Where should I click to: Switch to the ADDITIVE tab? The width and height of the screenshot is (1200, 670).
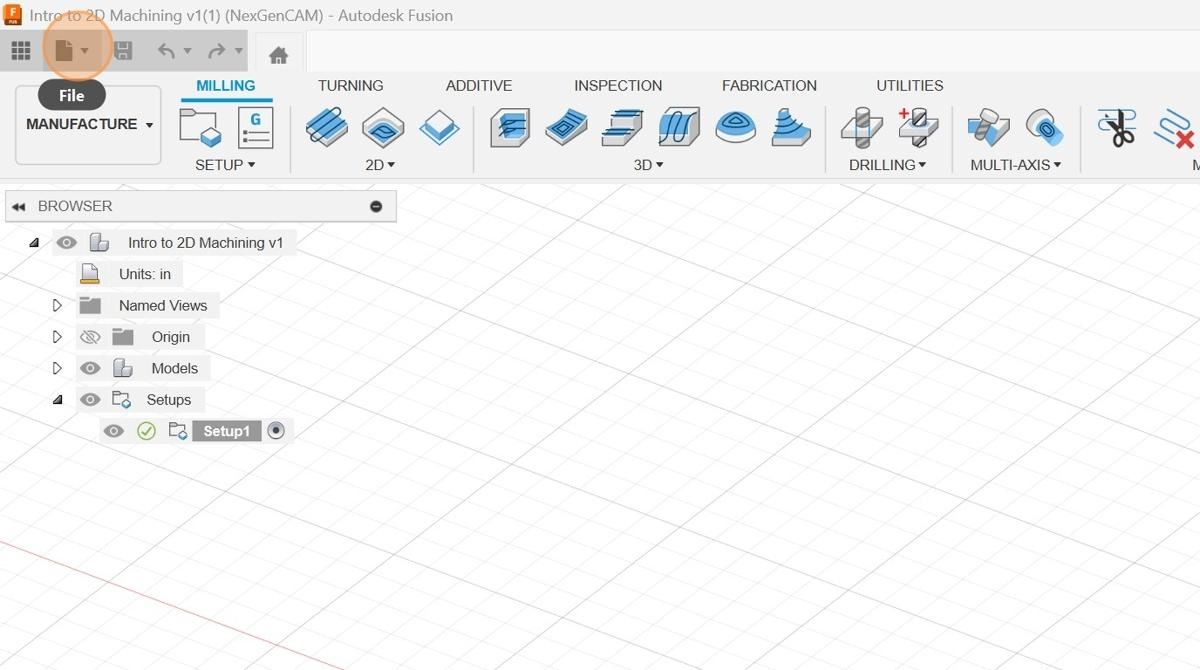479,86
